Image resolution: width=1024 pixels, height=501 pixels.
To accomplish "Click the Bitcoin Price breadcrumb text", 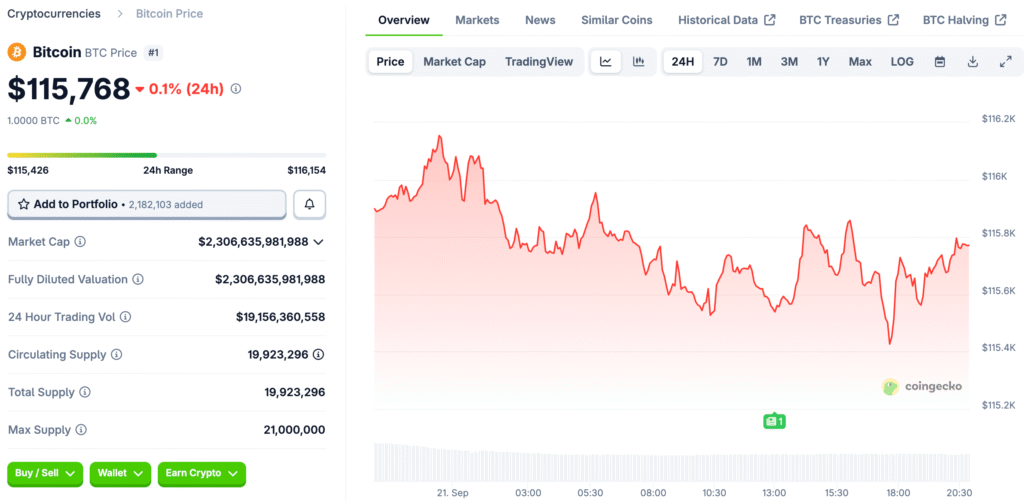I will (x=169, y=14).
